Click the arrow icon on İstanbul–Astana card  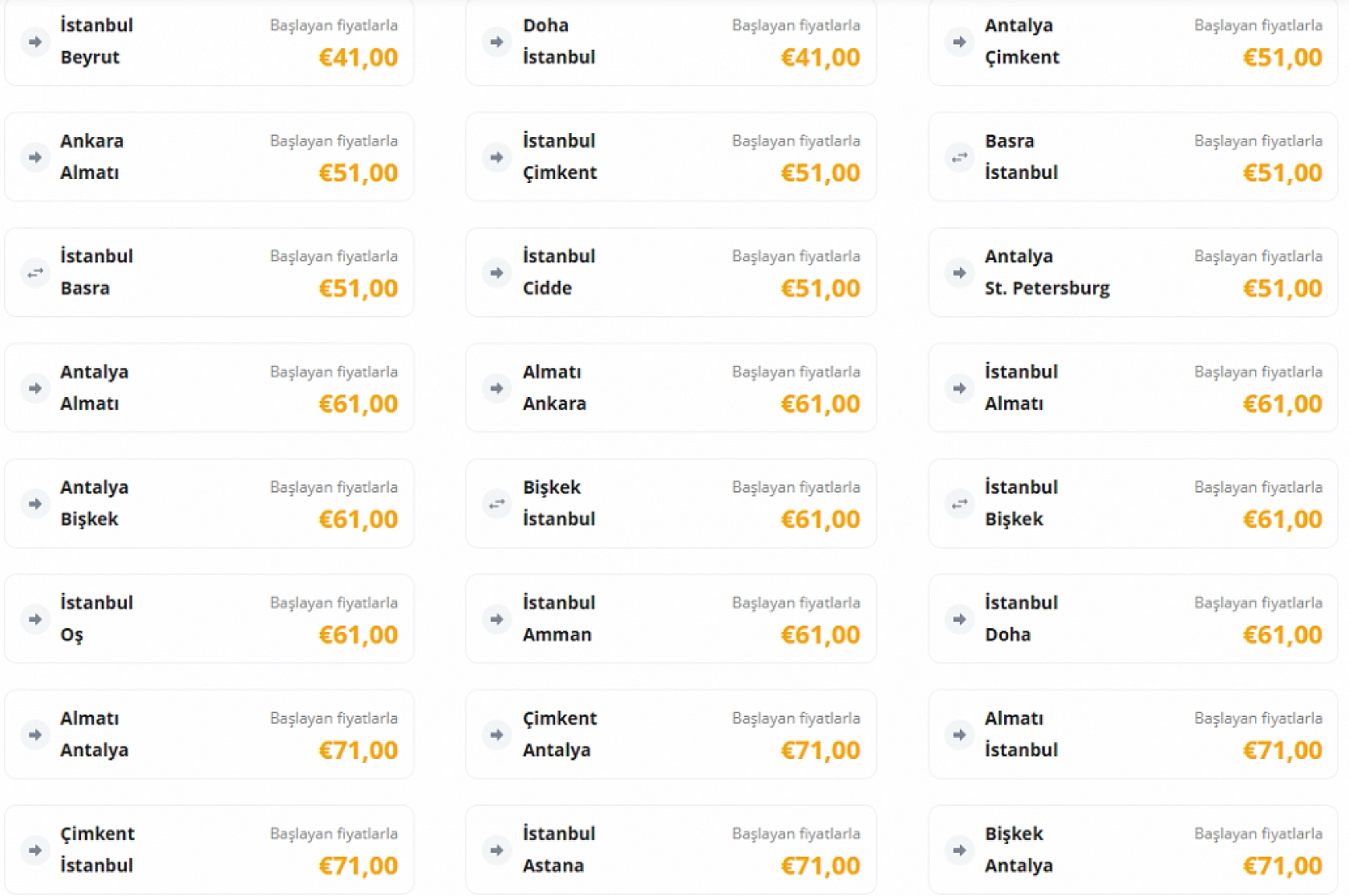[497, 850]
